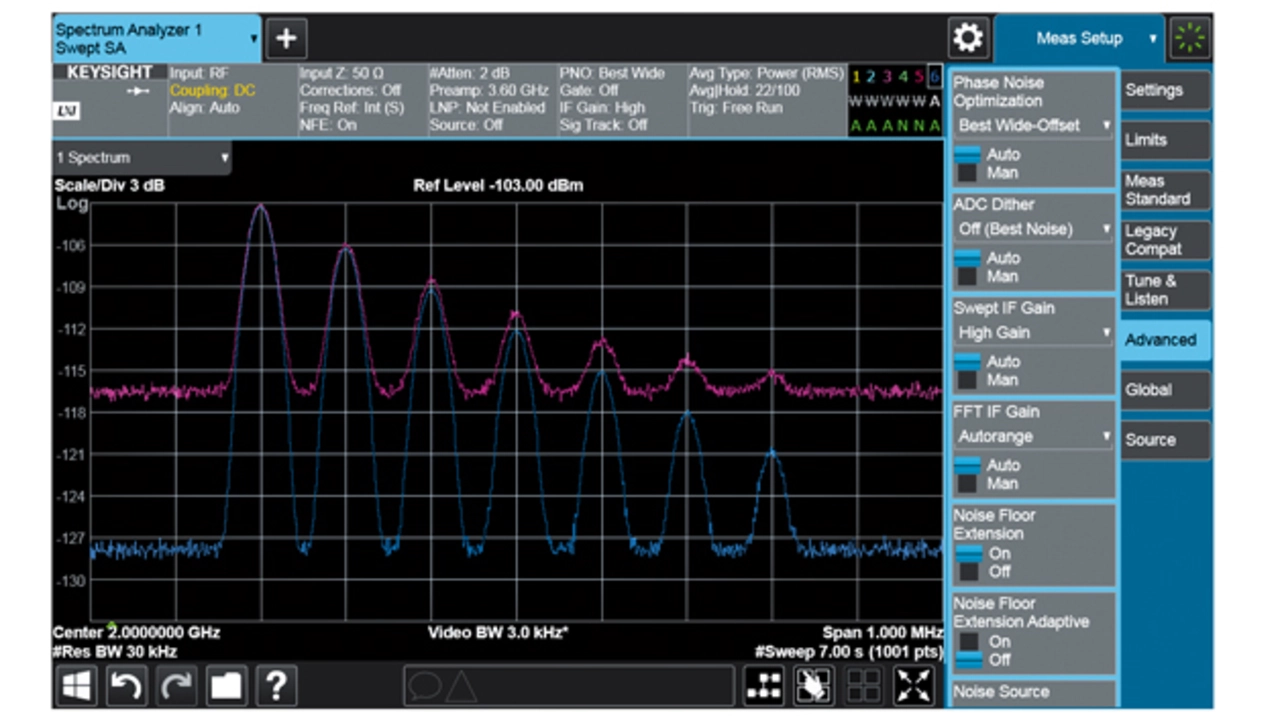Click the full screen arrows icon
1280x719 pixels.
click(x=914, y=685)
